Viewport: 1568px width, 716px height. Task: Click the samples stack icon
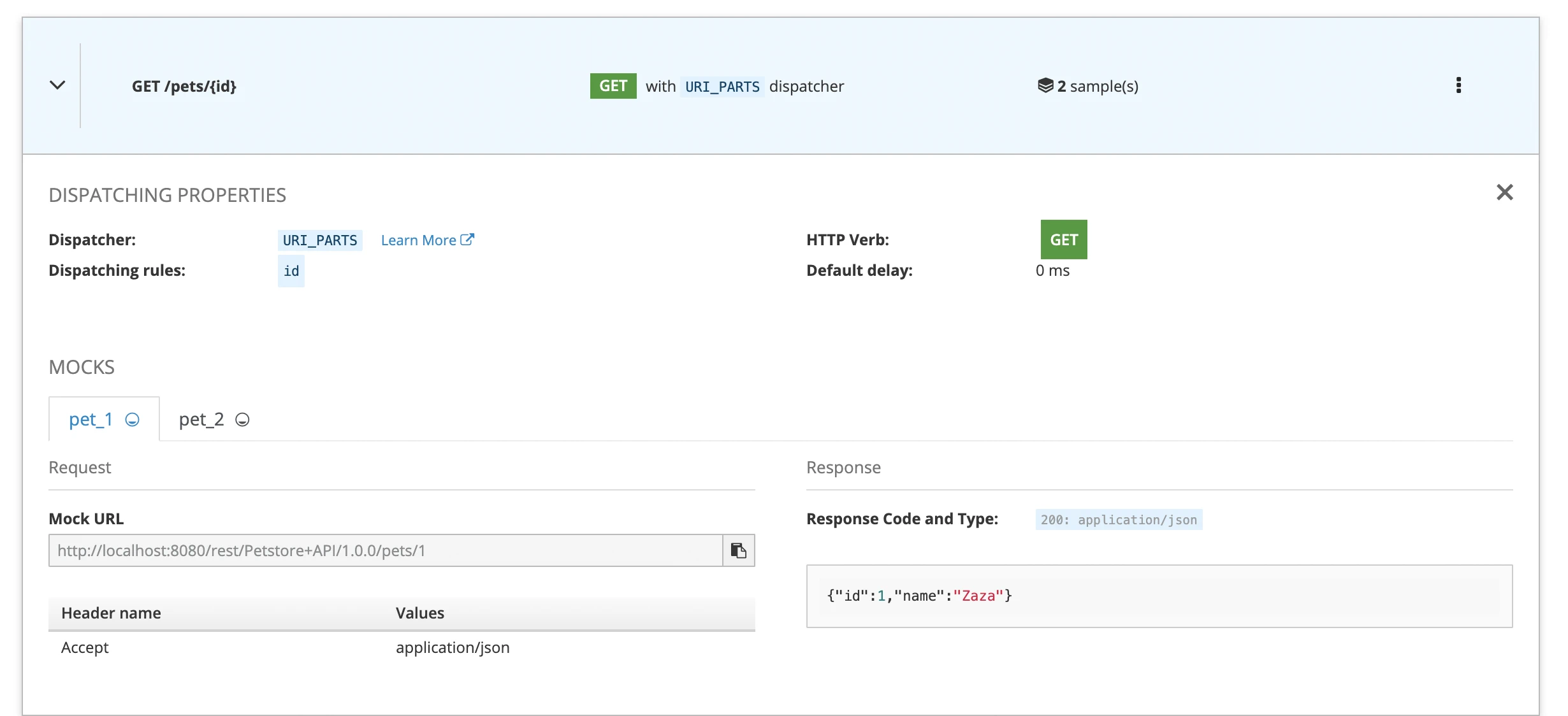(1045, 85)
